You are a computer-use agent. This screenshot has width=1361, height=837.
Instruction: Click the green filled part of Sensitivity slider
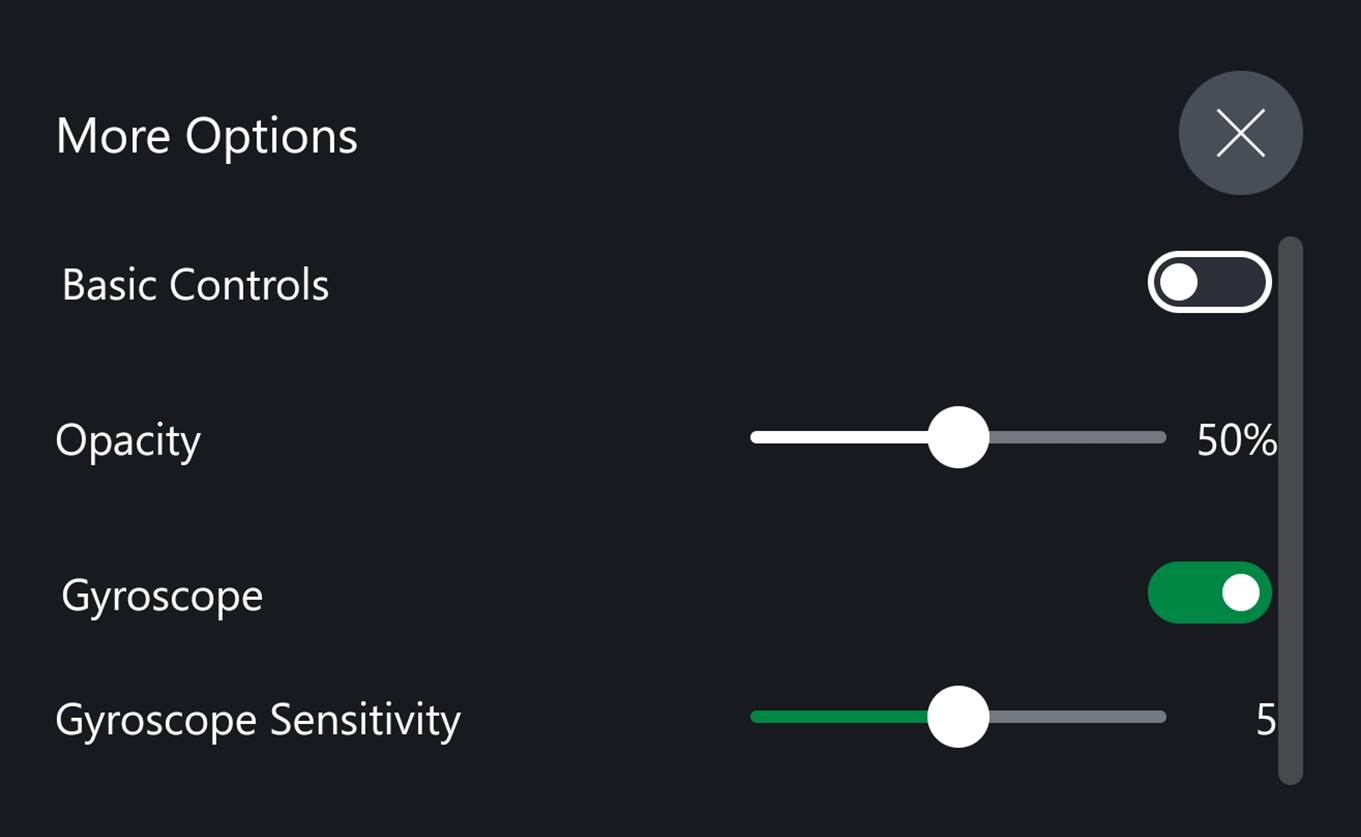[x=840, y=716]
